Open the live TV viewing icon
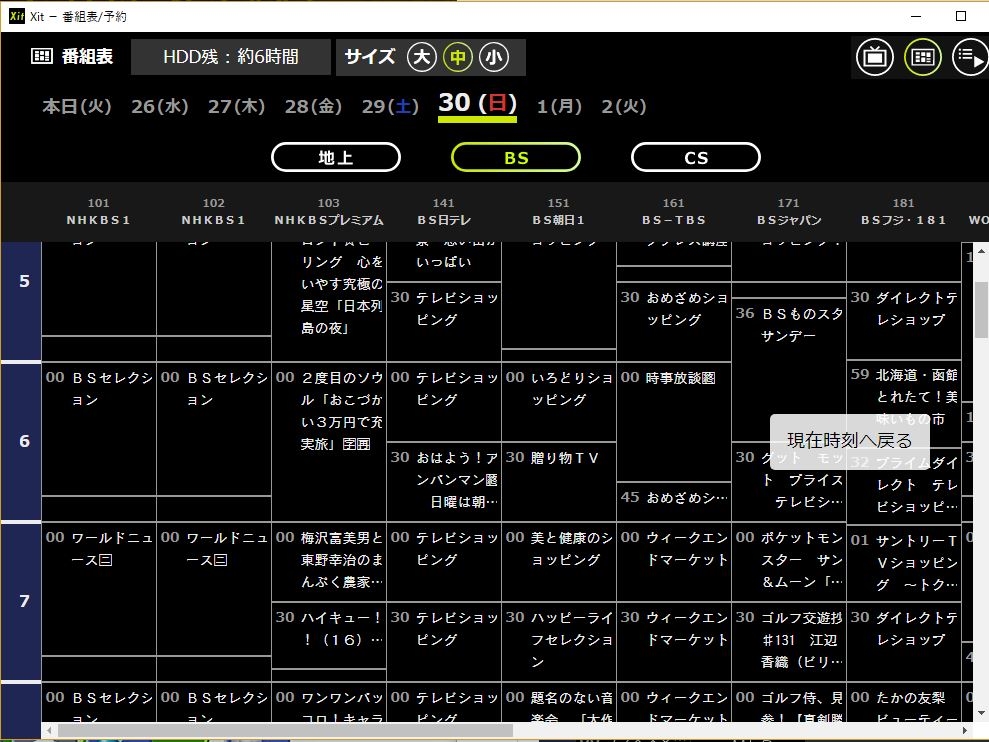The image size is (989, 742). click(874, 58)
